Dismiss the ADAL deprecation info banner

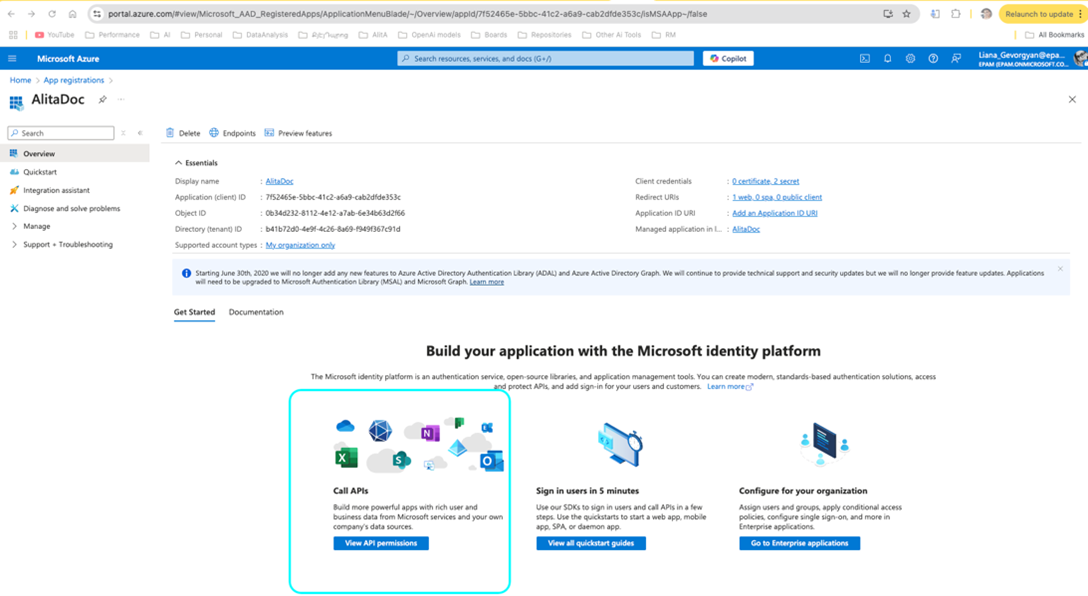click(1060, 269)
